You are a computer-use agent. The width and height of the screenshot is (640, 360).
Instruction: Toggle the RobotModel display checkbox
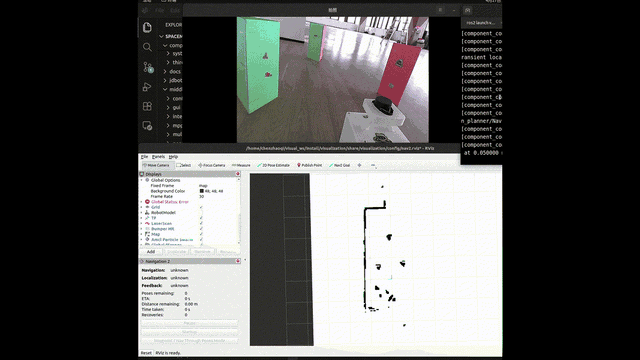tap(201, 213)
